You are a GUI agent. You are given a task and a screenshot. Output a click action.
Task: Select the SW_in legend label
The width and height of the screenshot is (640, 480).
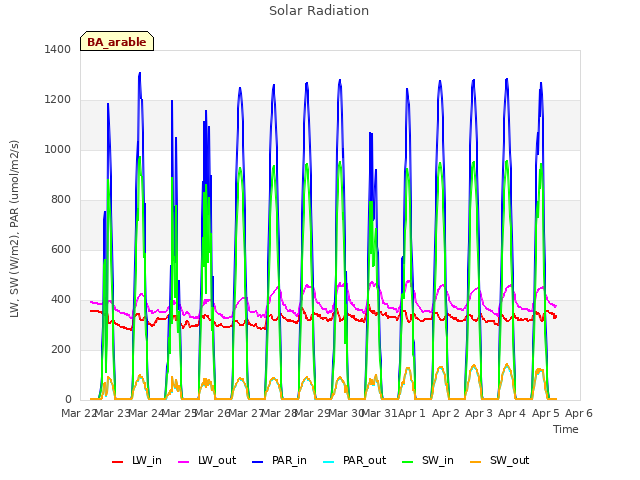pyautogui.click(x=438, y=460)
